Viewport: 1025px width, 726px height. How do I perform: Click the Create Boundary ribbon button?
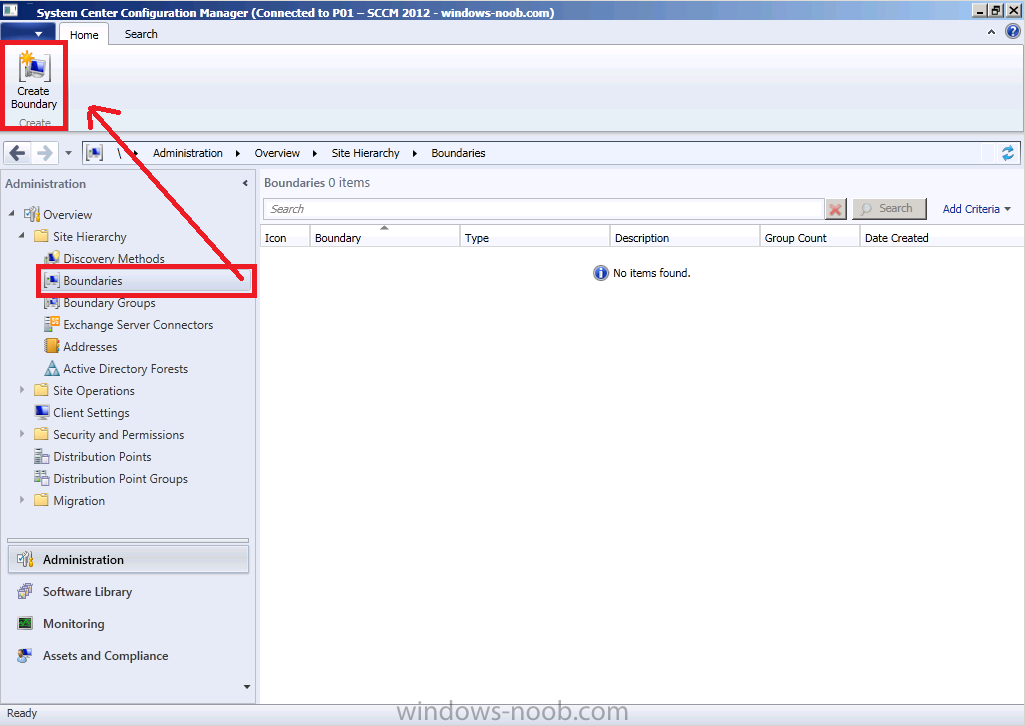34,80
